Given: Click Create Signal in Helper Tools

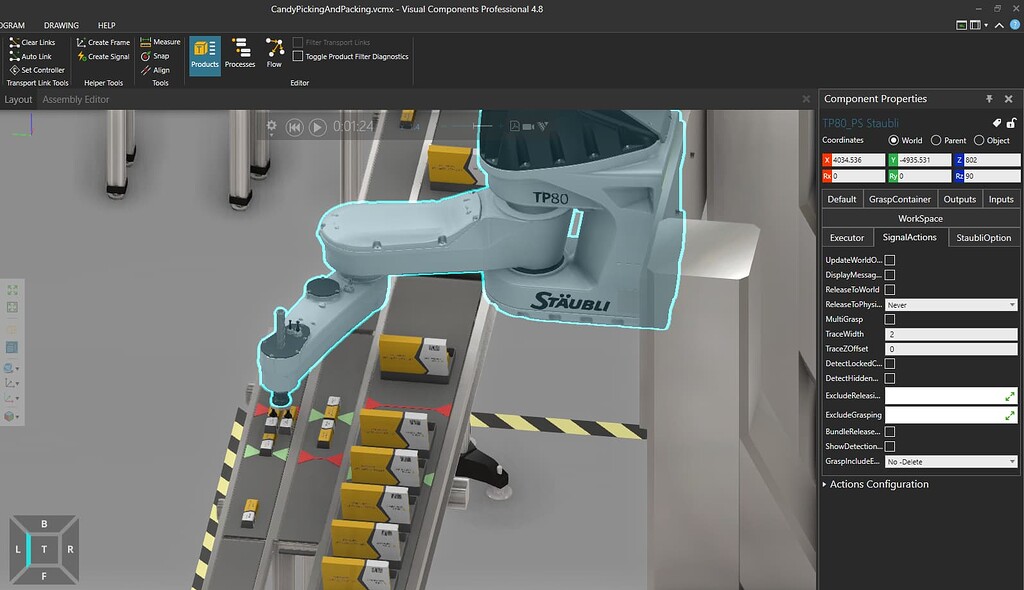Looking at the screenshot, I should click(x=103, y=56).
